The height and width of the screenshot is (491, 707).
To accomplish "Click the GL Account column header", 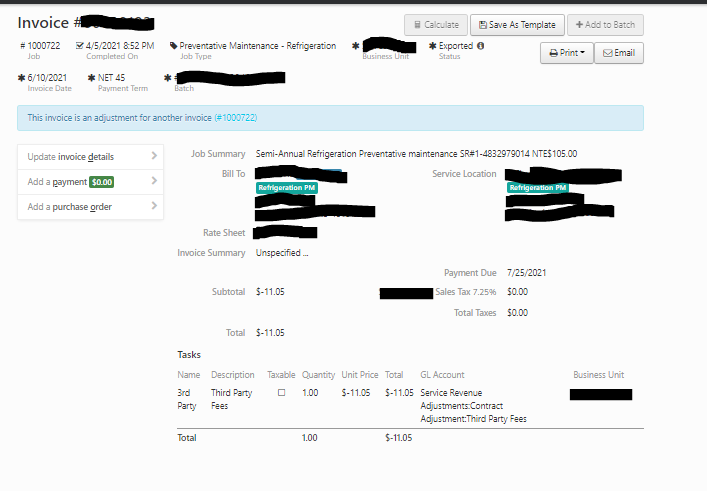I will (442, 375).
